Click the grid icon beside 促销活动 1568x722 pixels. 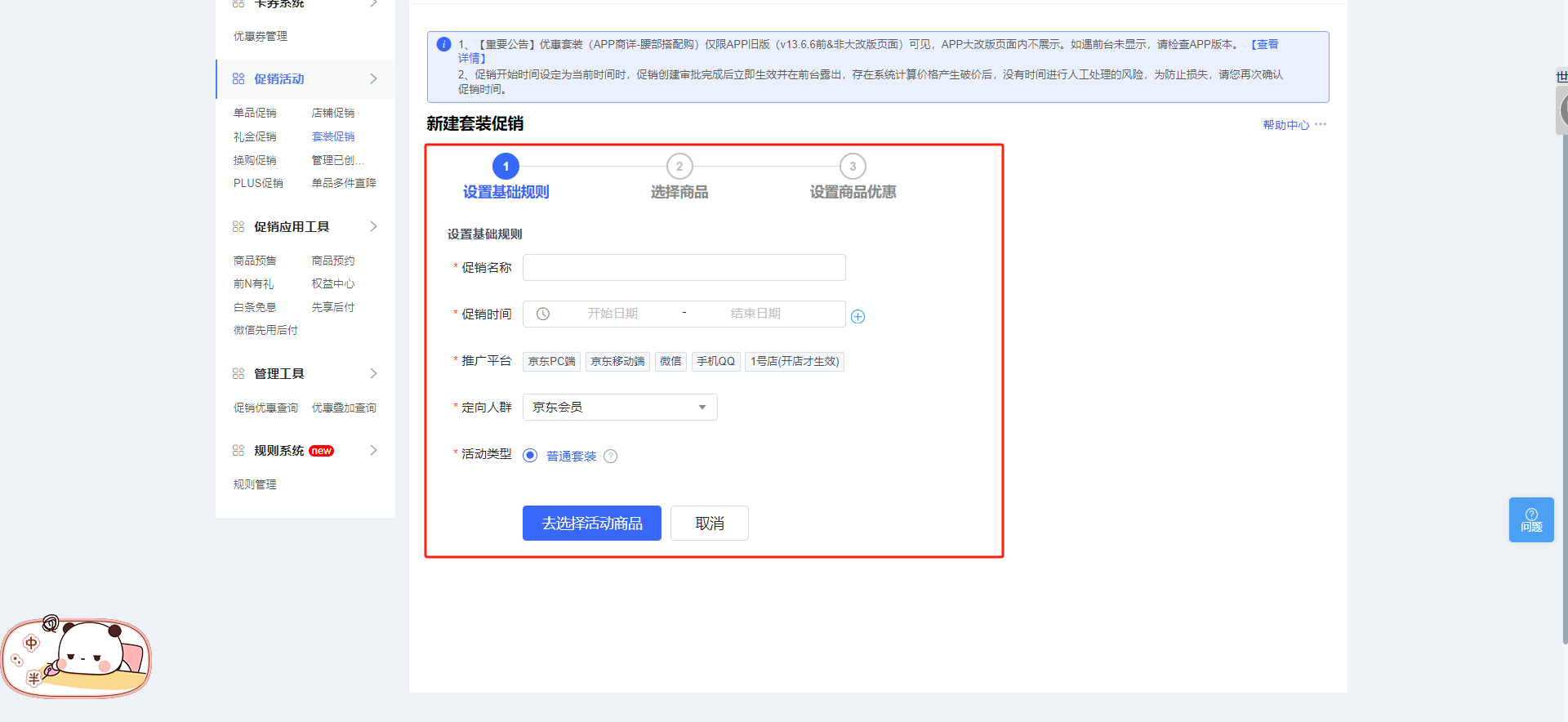(x=238, y=79)
